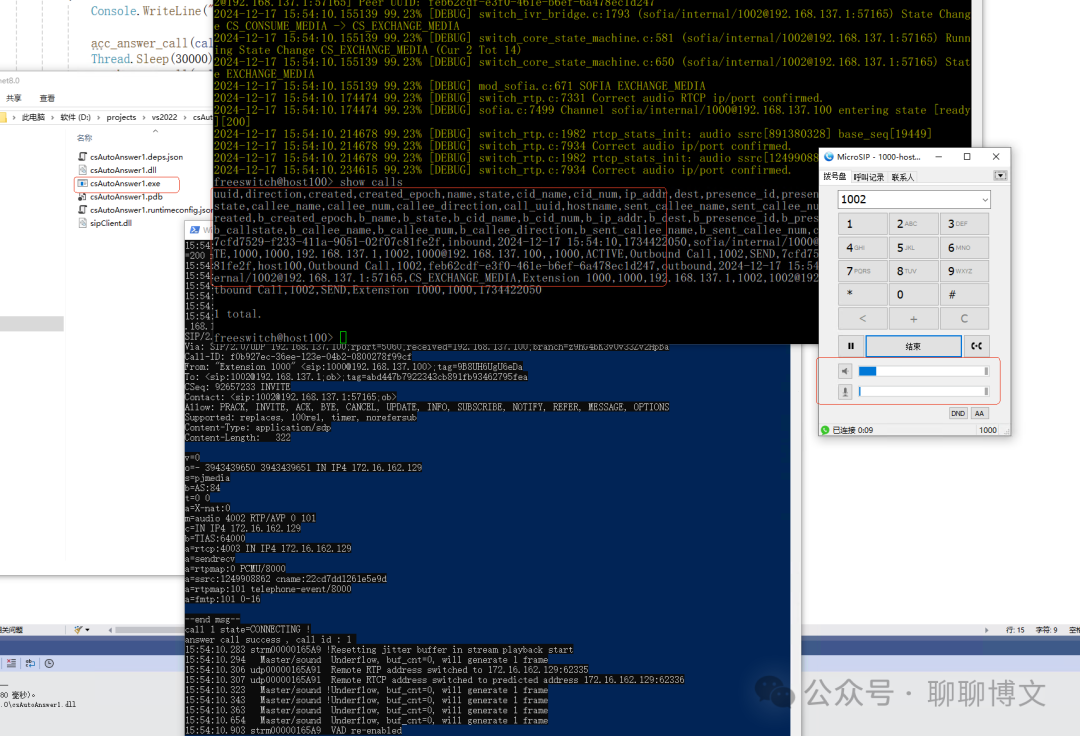Switch to the 拨号盘 tab
1080x736 pixels.
(x=835, y=177)
